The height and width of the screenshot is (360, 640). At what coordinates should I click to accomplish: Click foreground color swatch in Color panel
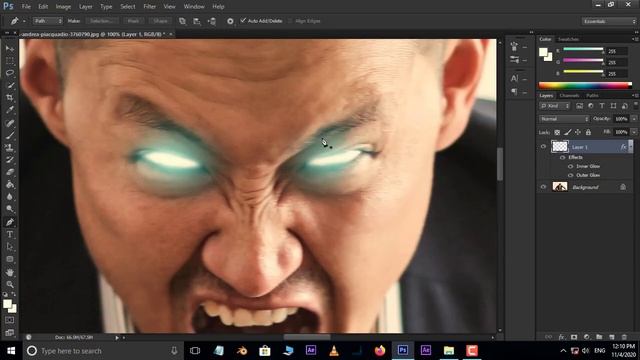pyautogui.click(x=543, y=52)
